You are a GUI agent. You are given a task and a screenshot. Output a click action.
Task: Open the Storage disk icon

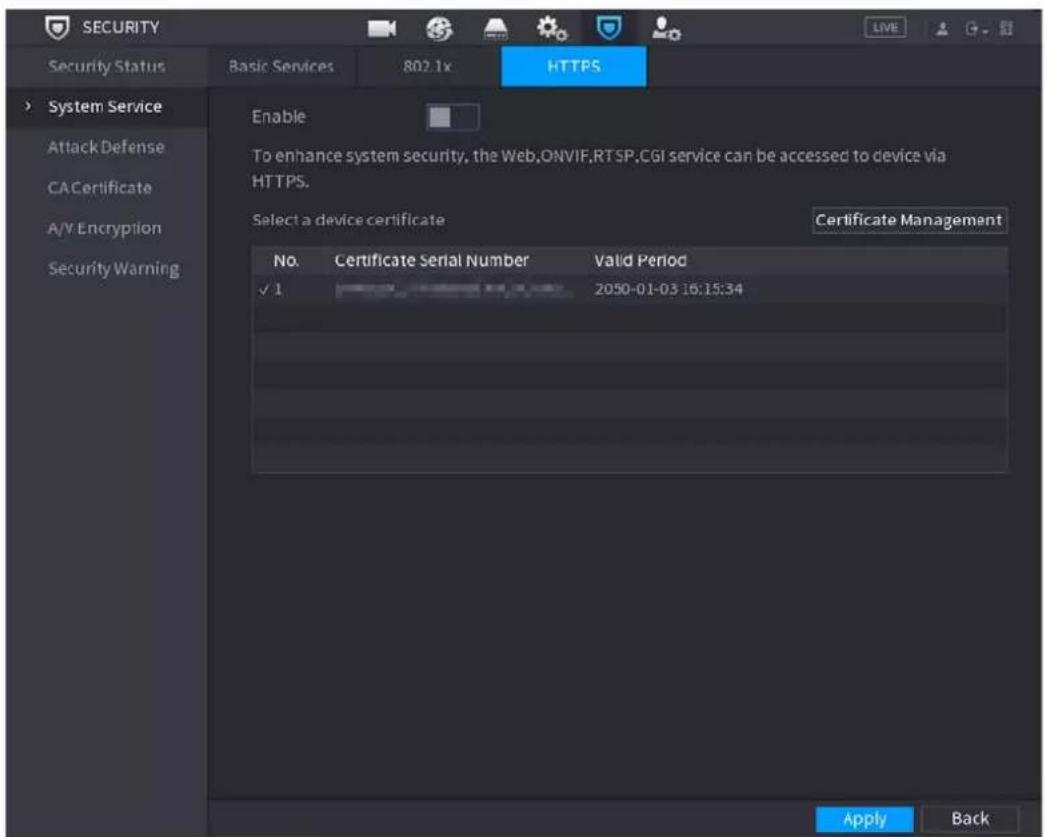[495, 29]
